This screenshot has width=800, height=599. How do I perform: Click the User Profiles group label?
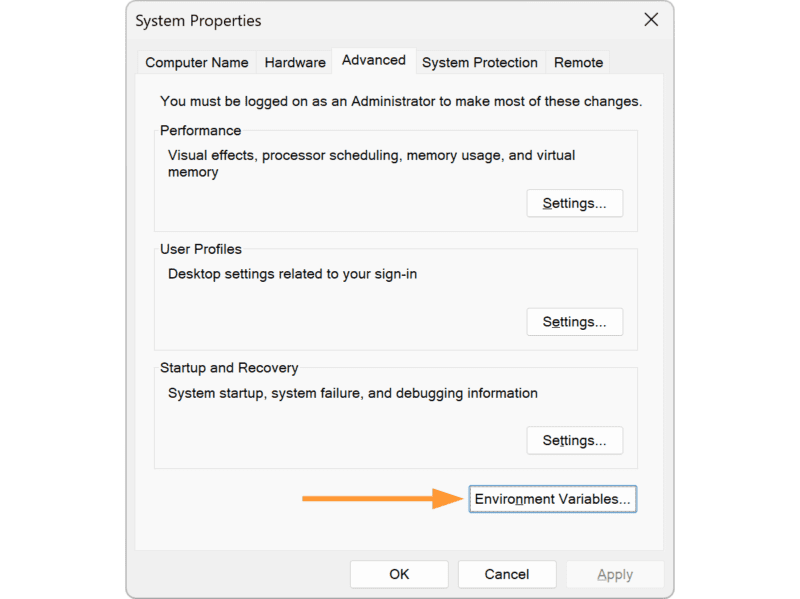[x=201, y=249]
